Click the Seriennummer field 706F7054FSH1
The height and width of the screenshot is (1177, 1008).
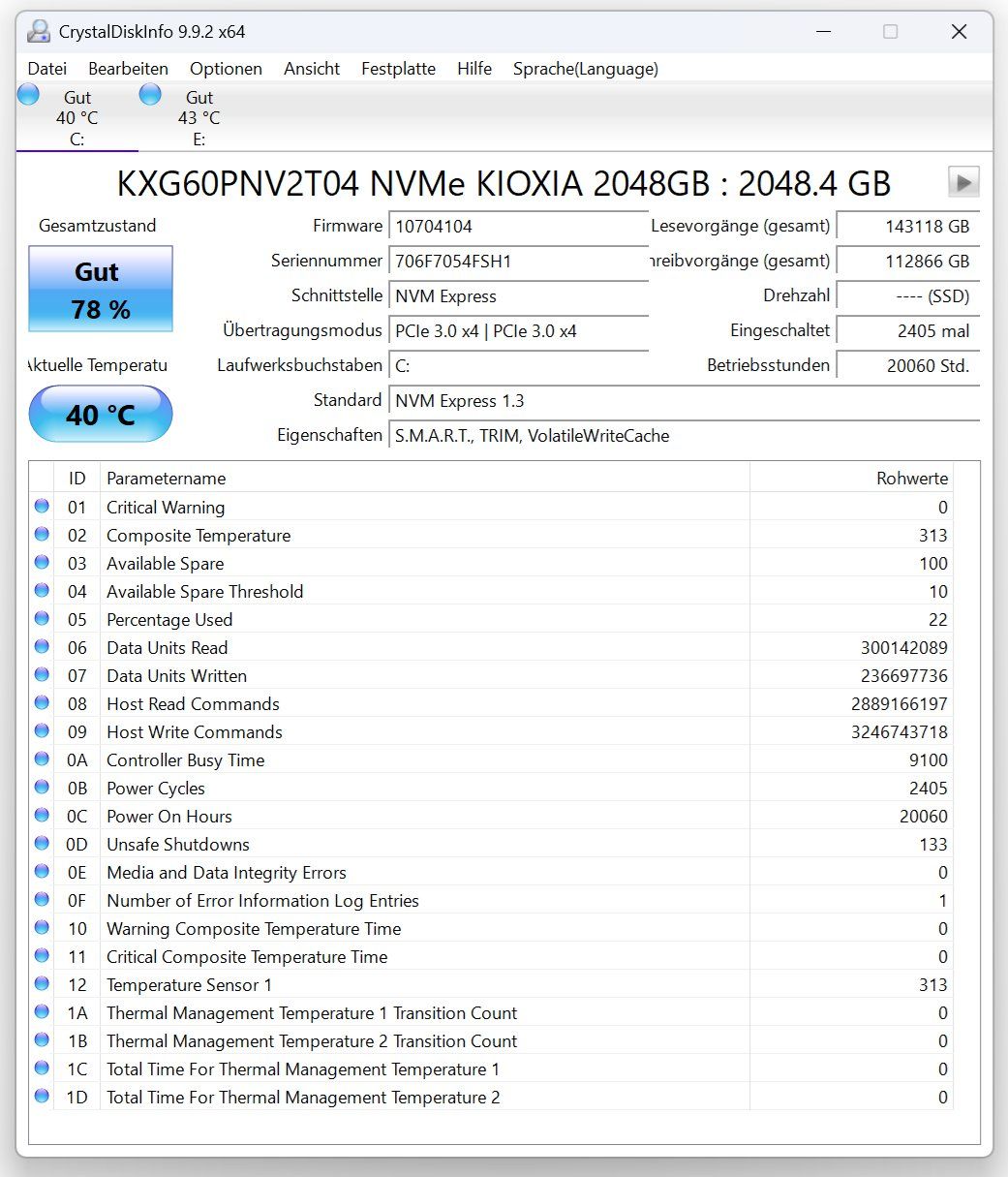pos(518,261)
